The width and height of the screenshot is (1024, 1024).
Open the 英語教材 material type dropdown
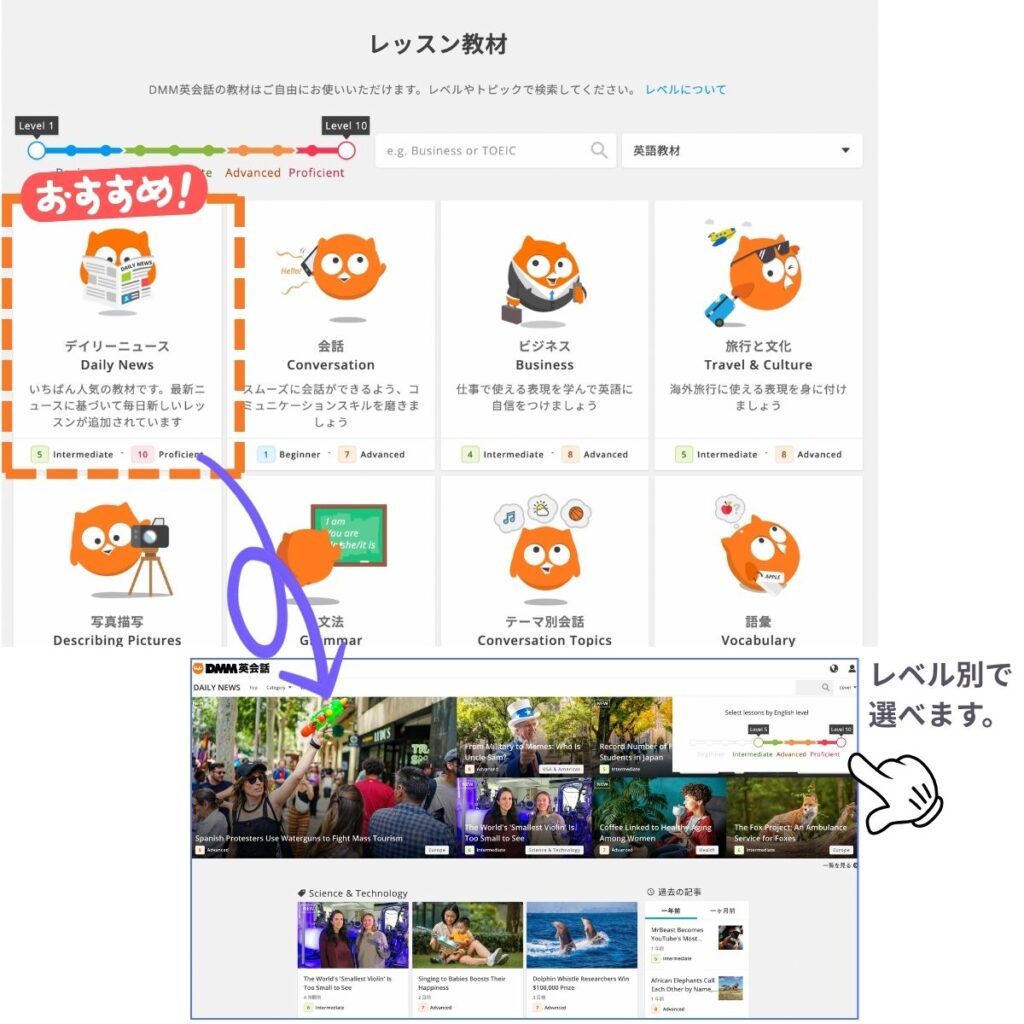coord(742,150)
